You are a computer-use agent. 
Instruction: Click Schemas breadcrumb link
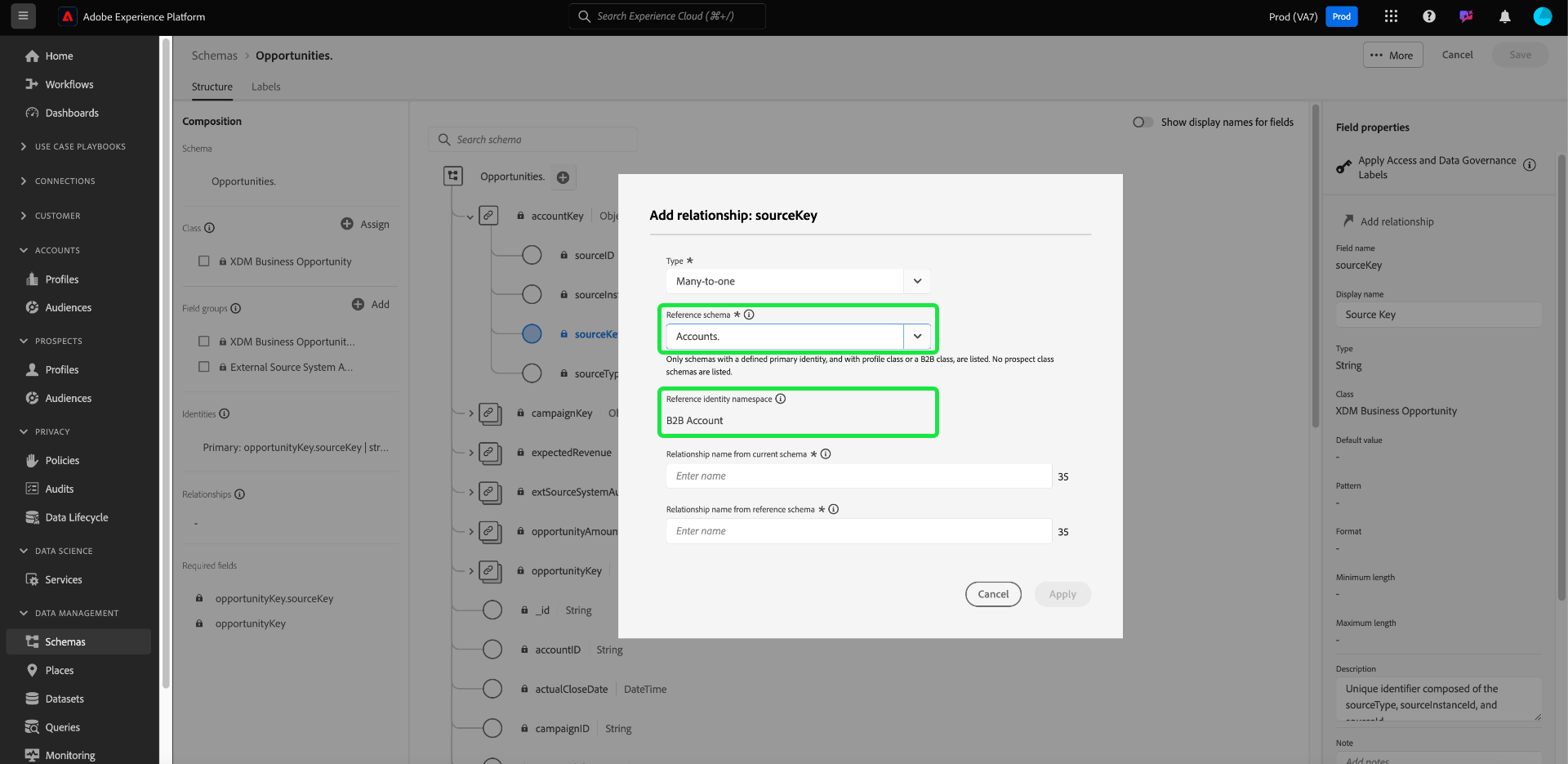coord(215,56)
